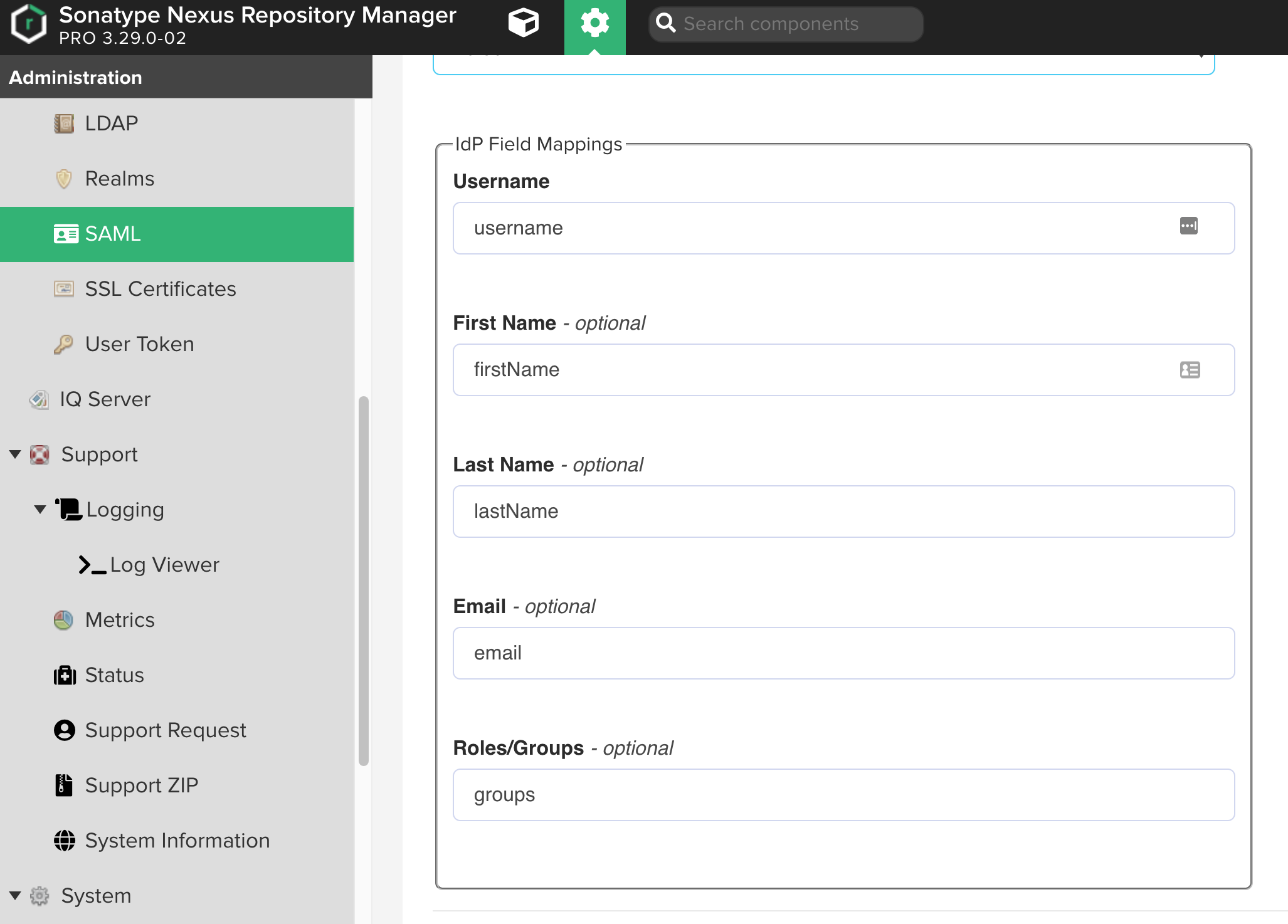
Task: Click the Administration gear icon in header
Action: pyautogui.click(x=594, y=24)
